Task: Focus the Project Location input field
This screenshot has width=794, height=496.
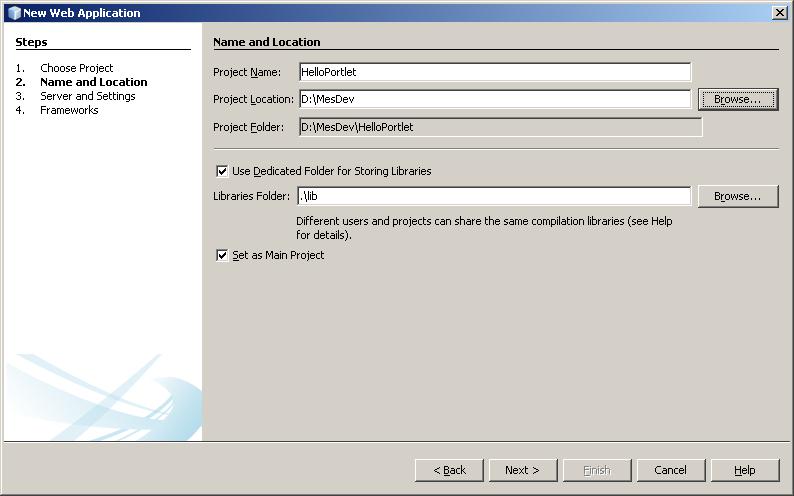Action: coord(495,99)
